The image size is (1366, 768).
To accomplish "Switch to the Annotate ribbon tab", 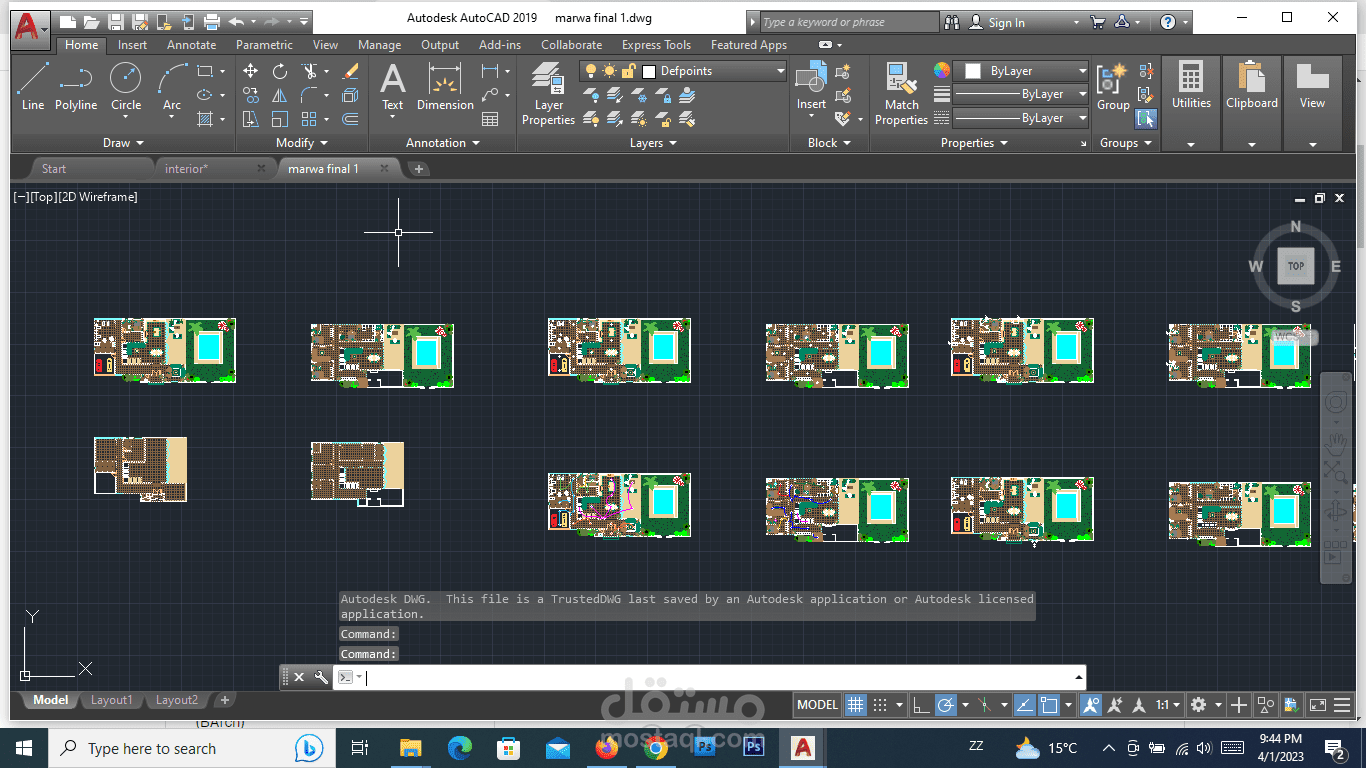I will (191, 45).
